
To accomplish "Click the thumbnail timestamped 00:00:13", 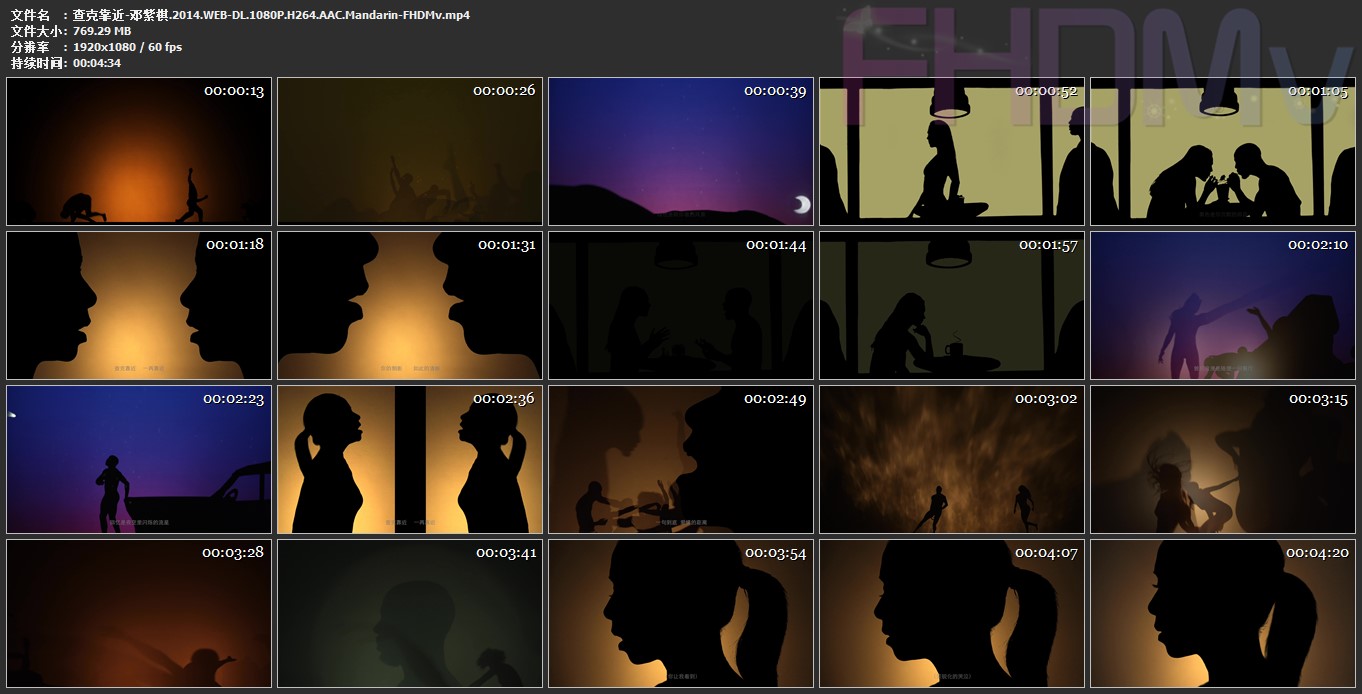I will coord(139,151).
